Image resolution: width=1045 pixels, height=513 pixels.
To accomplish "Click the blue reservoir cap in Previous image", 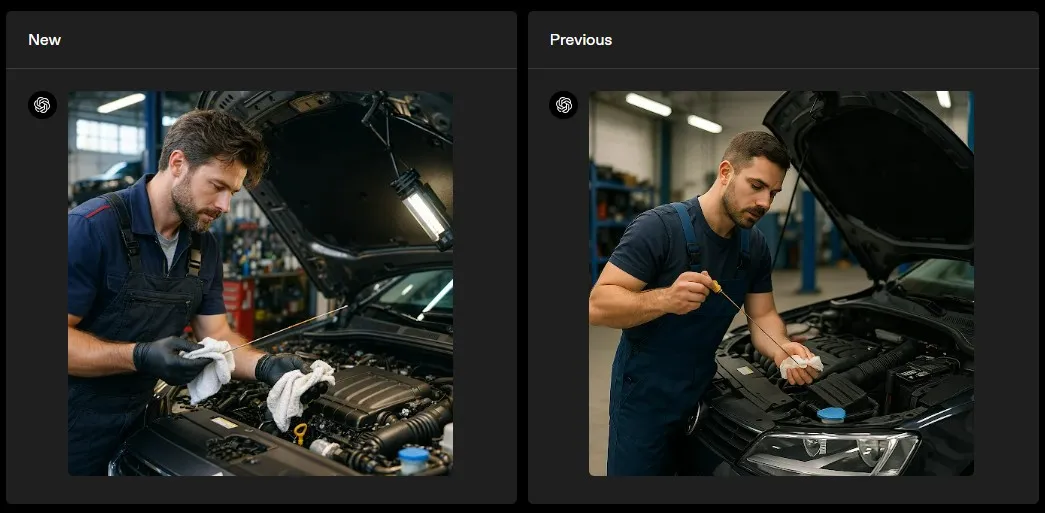I will (x=830, y=414).
